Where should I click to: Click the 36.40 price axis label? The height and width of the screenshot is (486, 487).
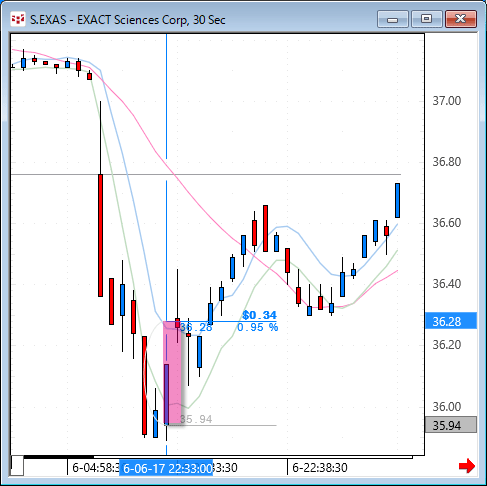pyautogui.click(x=447, y=284)
